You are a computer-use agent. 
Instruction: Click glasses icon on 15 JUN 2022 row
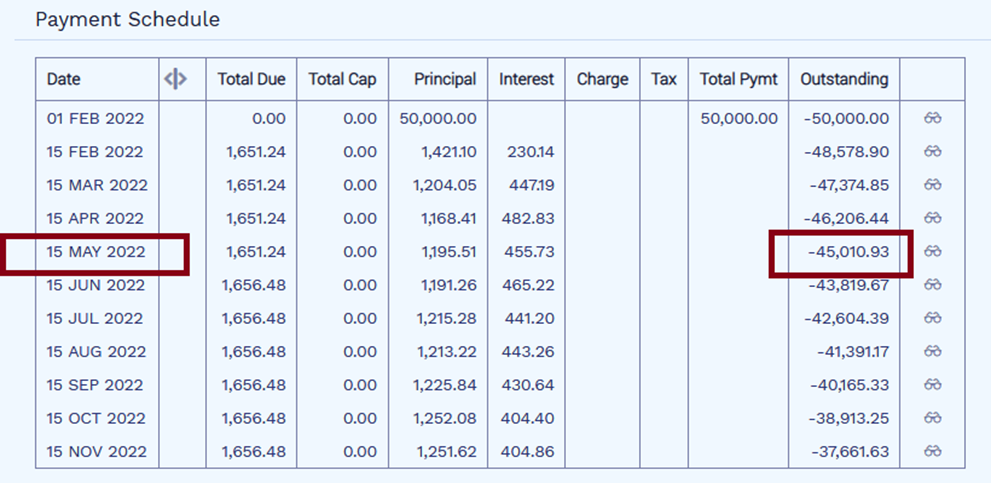(x=932, y=285)
